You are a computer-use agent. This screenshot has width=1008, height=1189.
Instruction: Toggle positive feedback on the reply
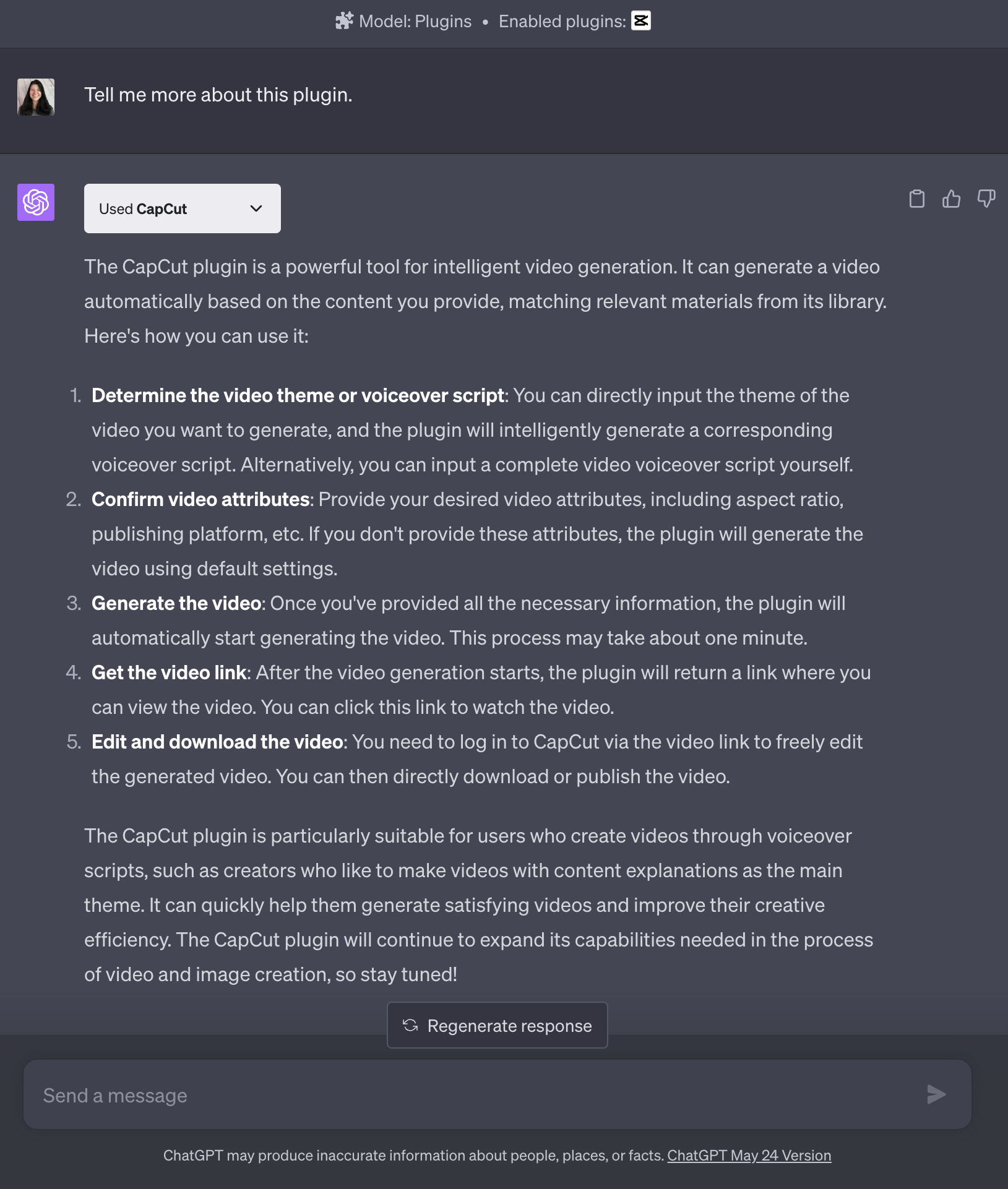pyautogui.click(x=952, y=199)
